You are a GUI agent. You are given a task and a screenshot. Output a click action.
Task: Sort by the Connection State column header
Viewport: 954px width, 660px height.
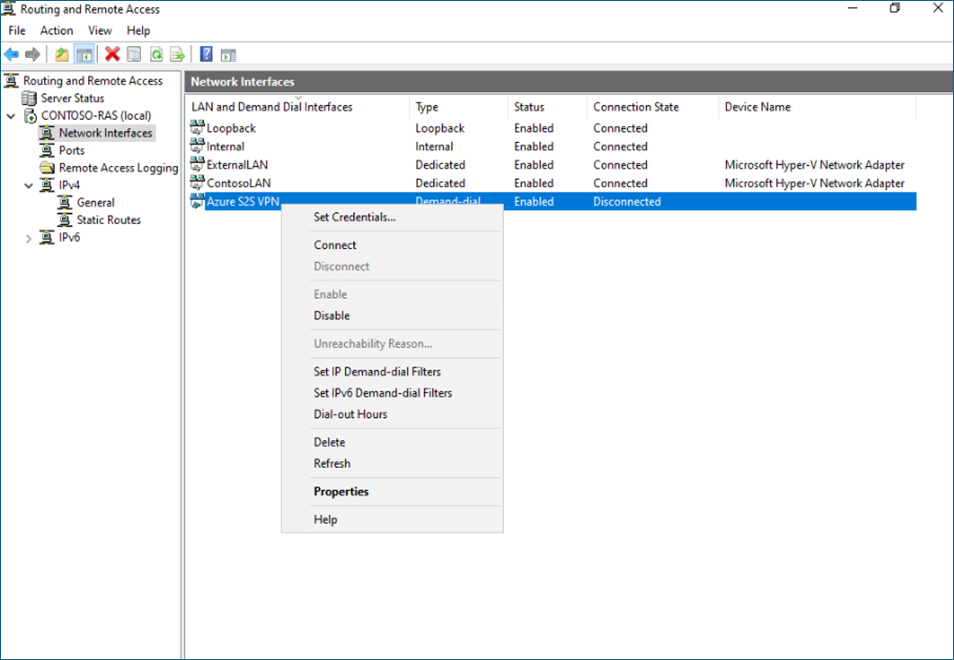pos(636,107)
